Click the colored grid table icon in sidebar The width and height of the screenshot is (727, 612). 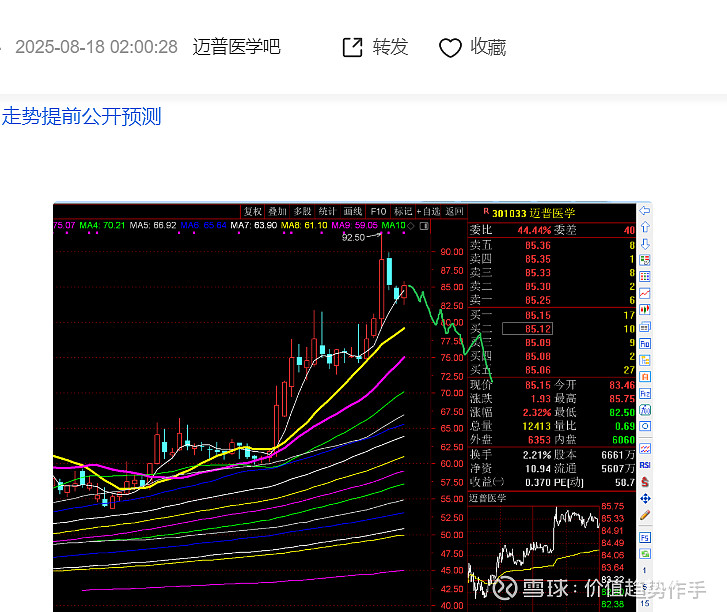tap(644, 277)
